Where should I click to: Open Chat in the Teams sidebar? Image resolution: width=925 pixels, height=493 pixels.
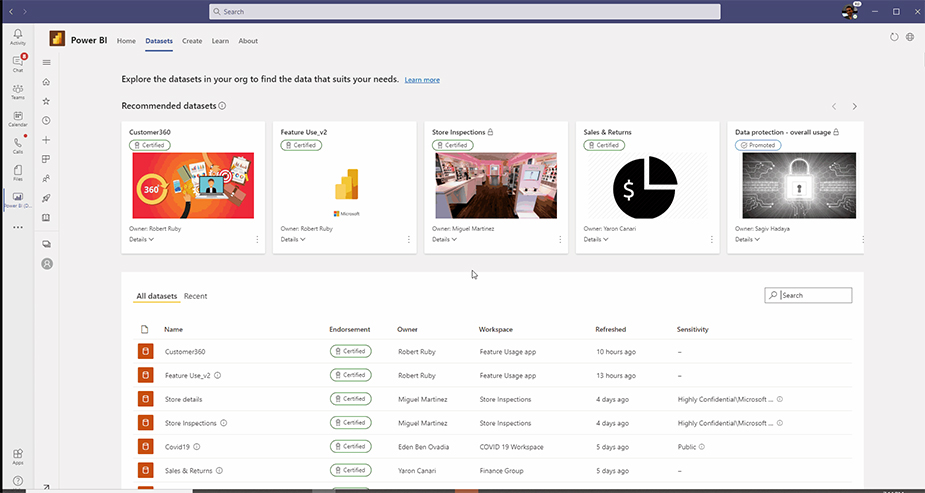click(18, 64)
